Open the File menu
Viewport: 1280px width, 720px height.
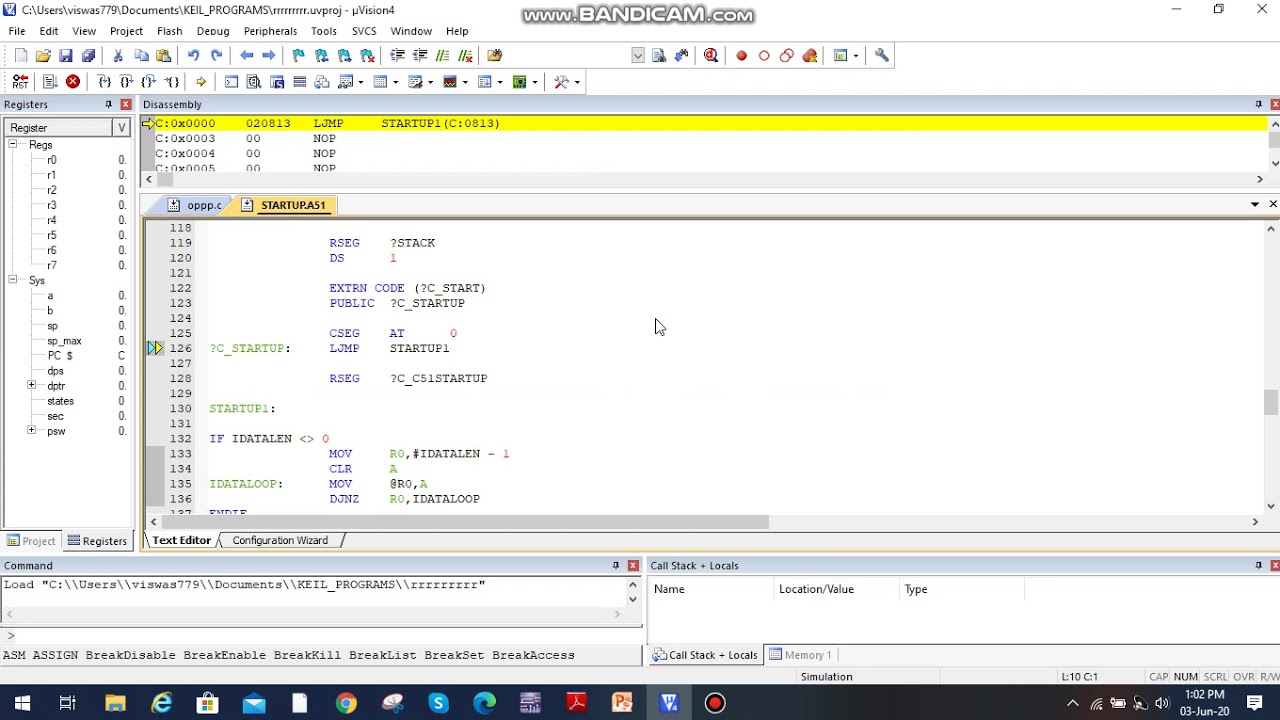tap(17, 31)
